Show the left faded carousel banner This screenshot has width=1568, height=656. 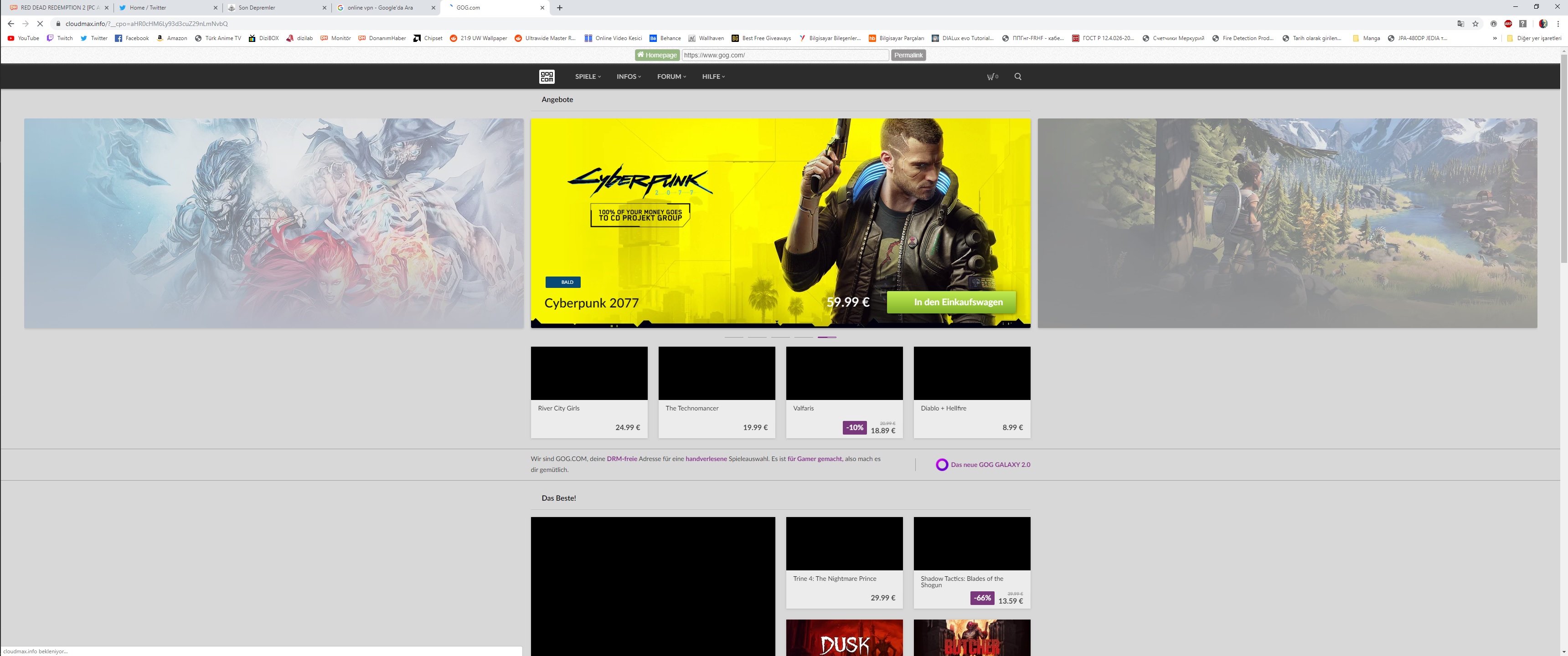tap(274, 223)
